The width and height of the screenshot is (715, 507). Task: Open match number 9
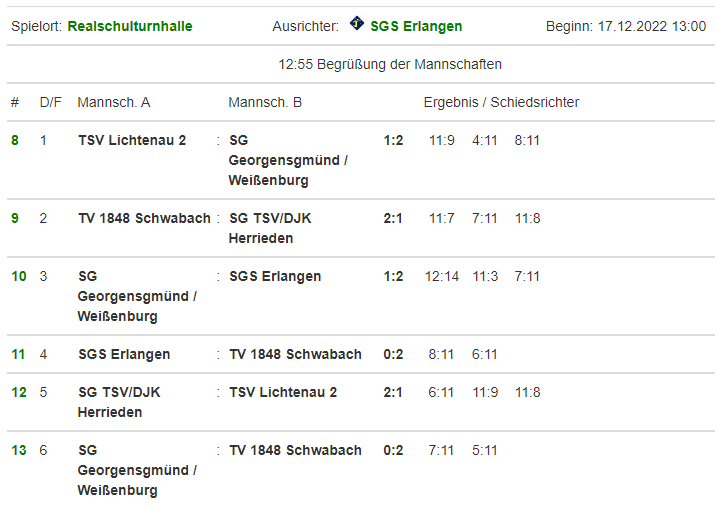pyautogui.click(x=15, y=218)
